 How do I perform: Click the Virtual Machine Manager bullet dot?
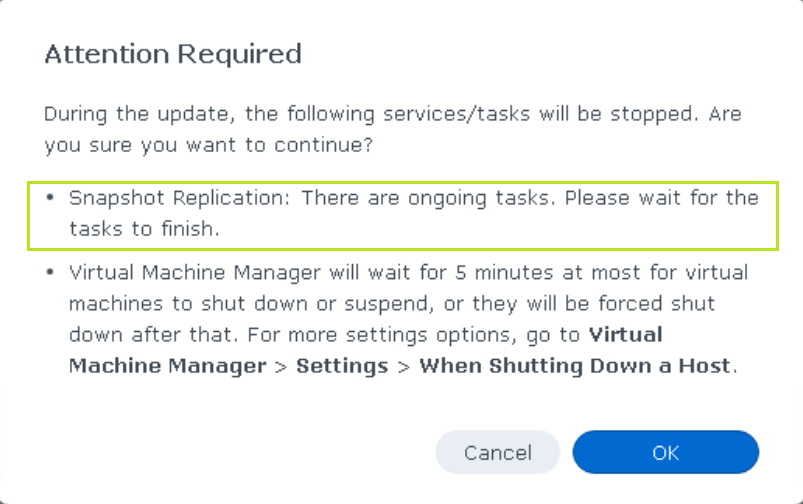point(50,273)
